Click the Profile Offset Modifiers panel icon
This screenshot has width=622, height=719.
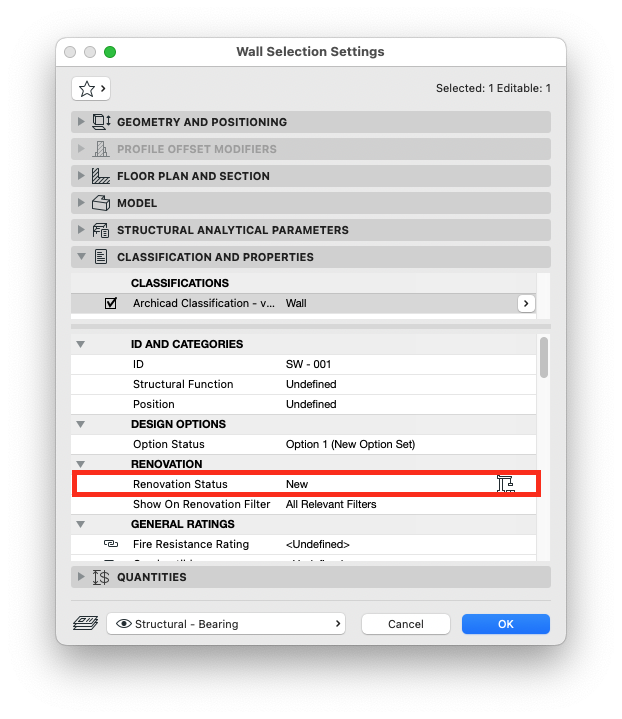click(101, 149)
